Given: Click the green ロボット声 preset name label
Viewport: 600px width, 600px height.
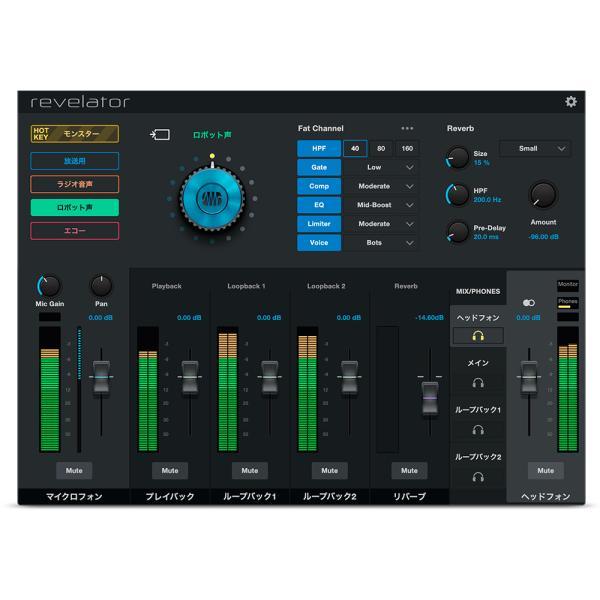Looking at the screenshot, I should 212,135.
